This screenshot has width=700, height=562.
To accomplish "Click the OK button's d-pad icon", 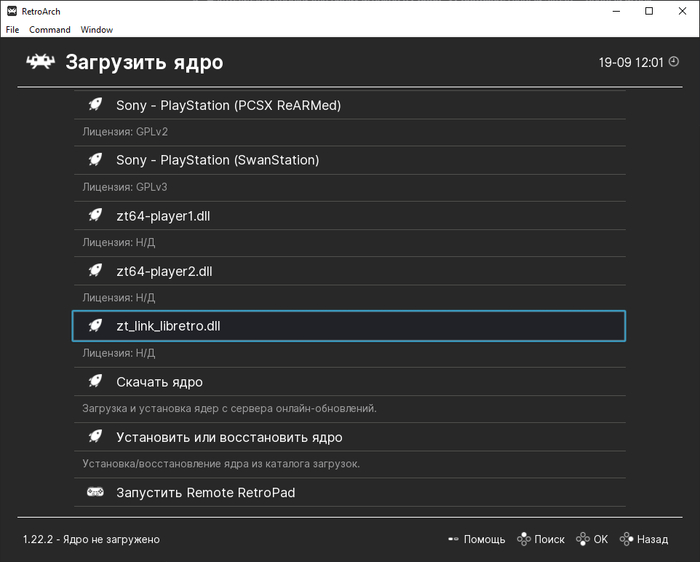I will 583,539.
